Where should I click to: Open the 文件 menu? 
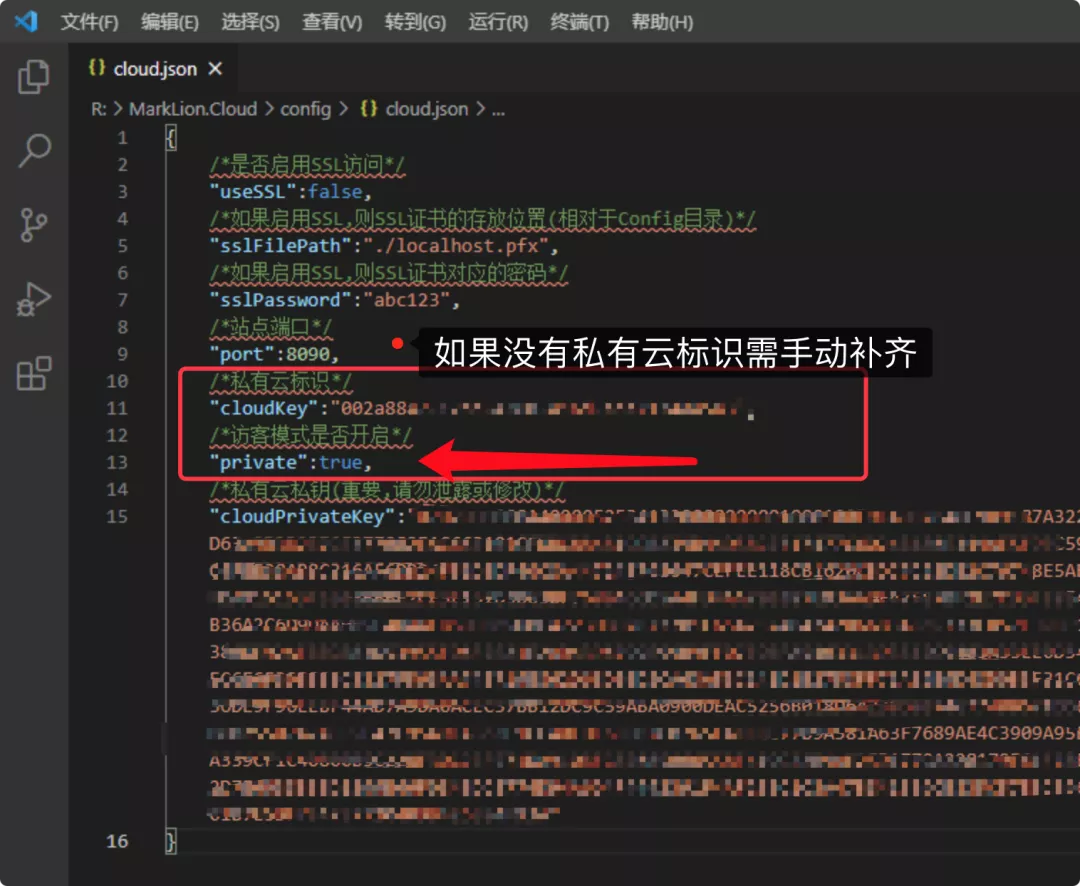point(88,22)
